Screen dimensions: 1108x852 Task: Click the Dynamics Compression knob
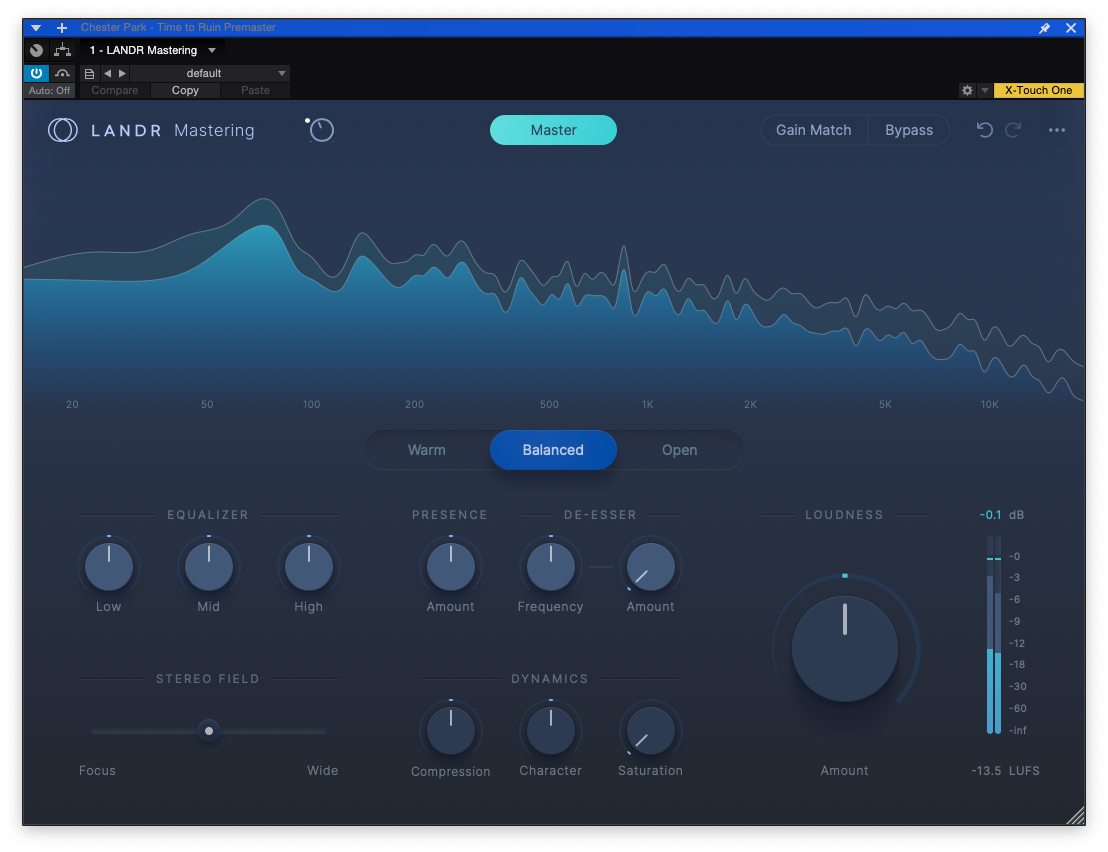pyautogui.click(x=451, y=730)
